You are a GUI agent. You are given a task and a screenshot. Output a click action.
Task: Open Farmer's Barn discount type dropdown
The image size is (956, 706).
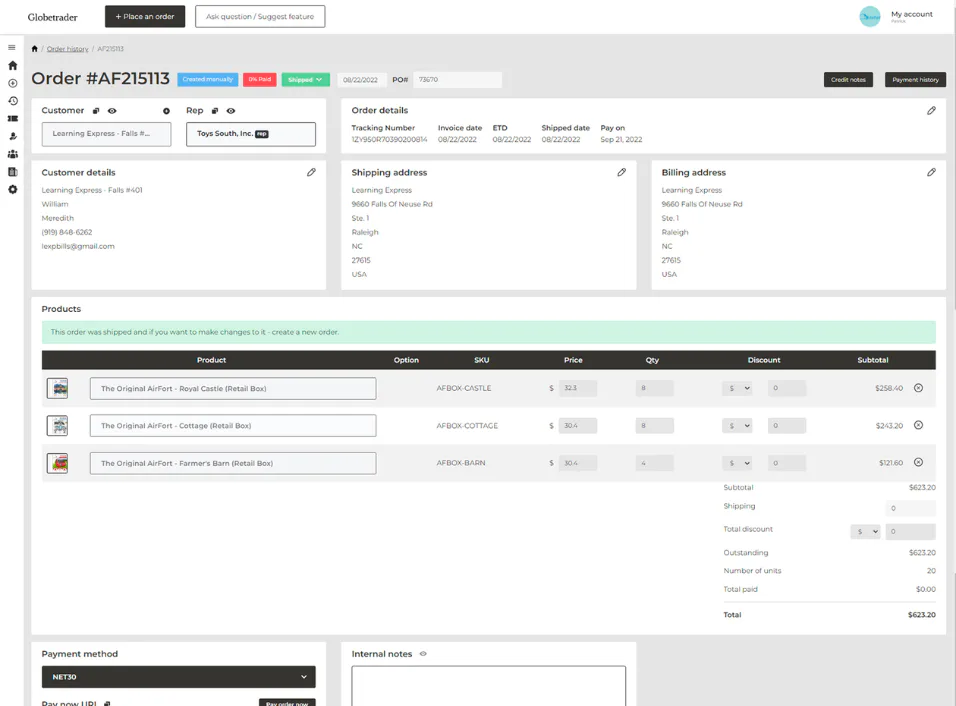coord(737,463)
